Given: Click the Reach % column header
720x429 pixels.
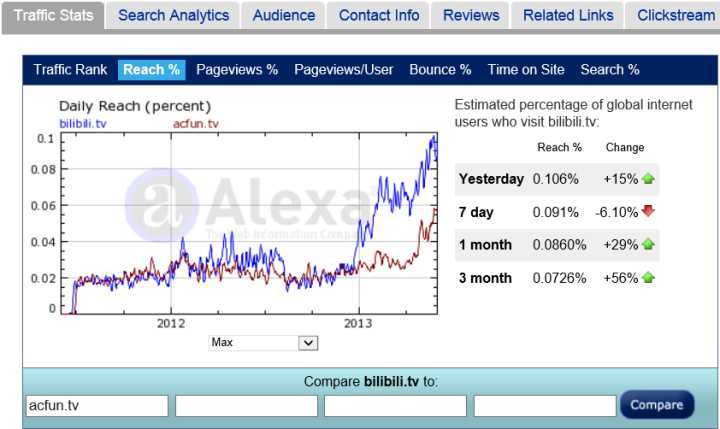Looking at the screenshot, I should [x=559, y=147].
